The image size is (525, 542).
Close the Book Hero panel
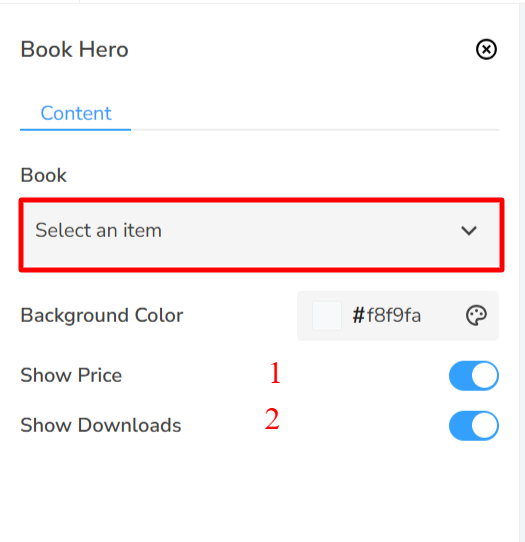click(x=486, y=49)
